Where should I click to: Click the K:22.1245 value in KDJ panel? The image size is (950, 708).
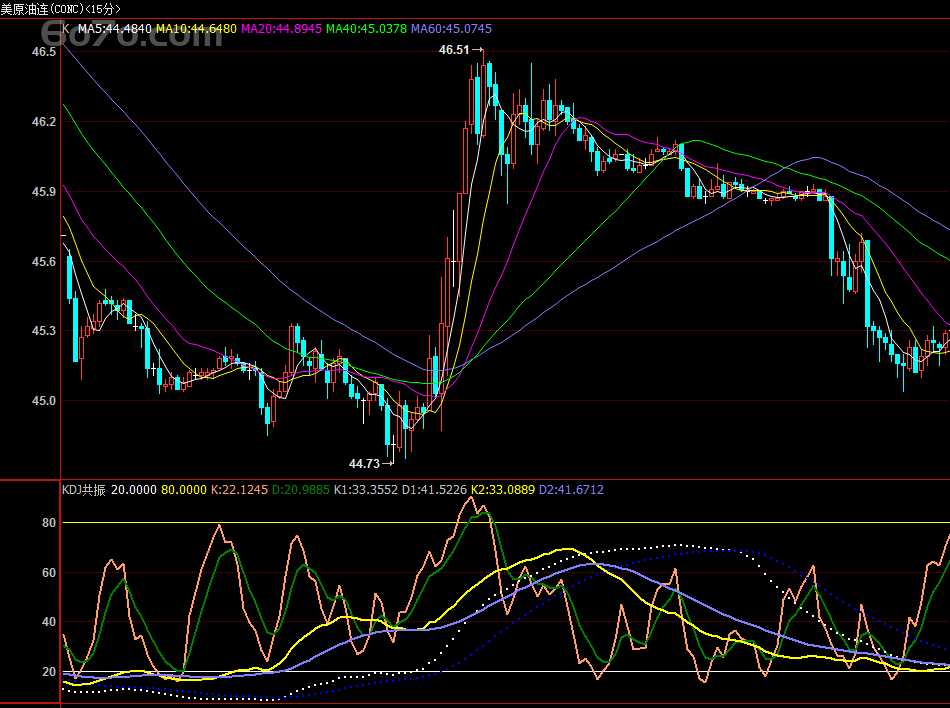241,490
